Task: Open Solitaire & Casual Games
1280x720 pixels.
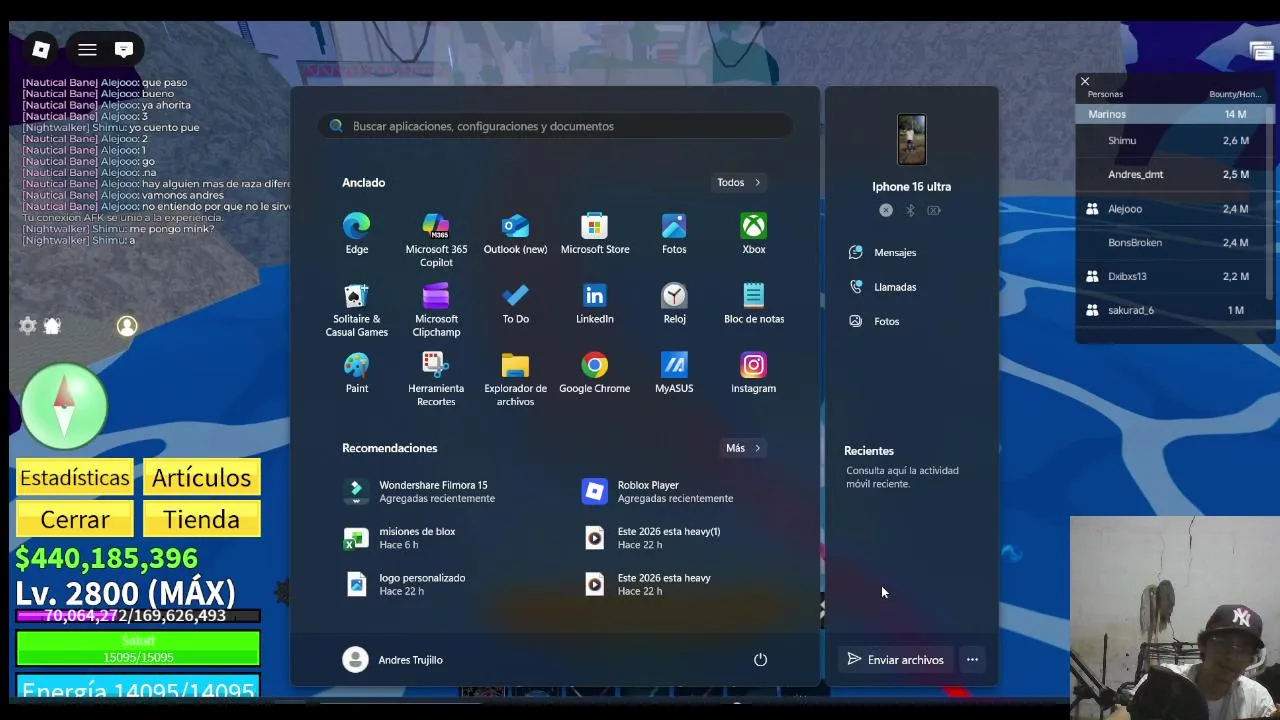Action: (357, 310)
